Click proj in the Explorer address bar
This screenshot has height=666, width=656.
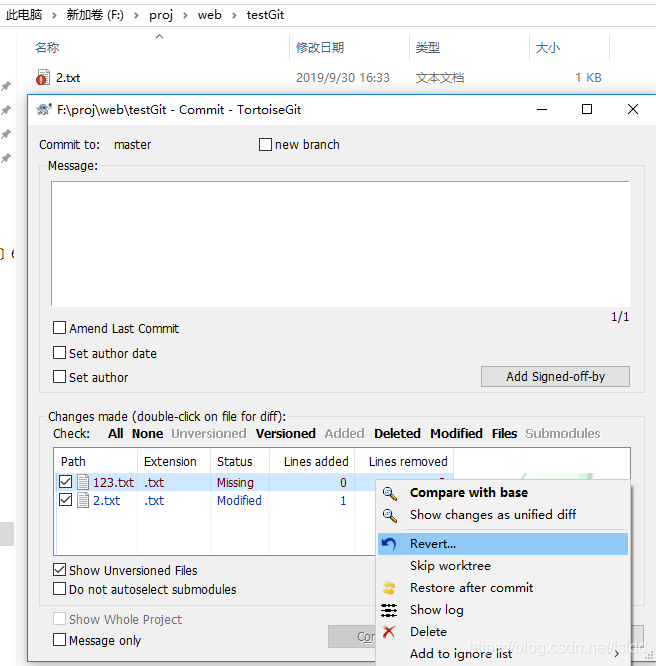(161, 15)
